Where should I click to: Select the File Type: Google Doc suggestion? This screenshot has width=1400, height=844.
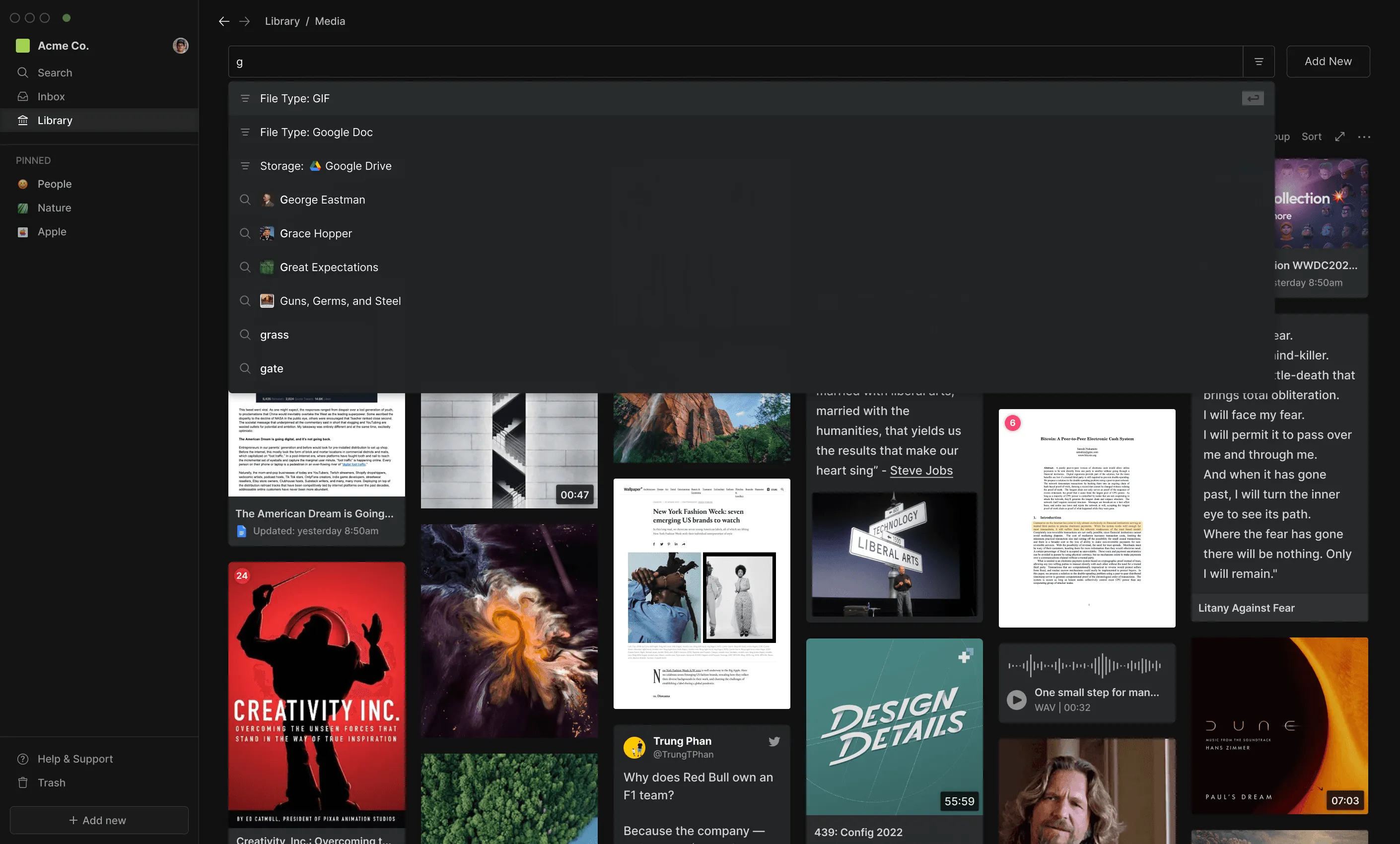tap(751, 133)
